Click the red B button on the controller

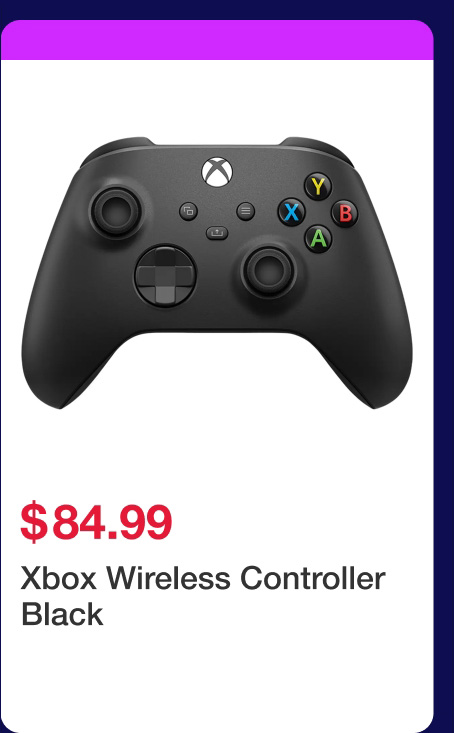[x=345, y=213]
